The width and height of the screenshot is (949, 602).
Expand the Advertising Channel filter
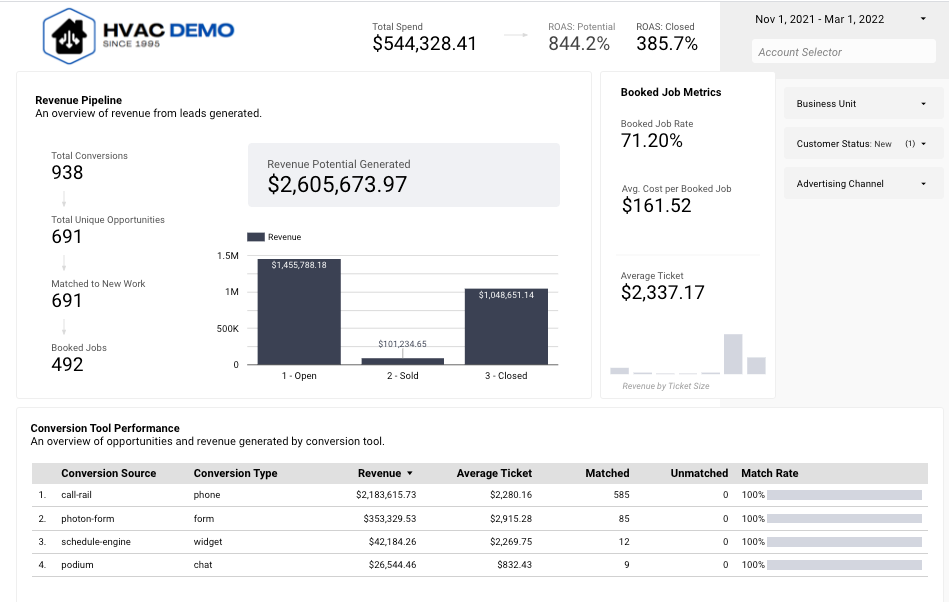point(864,183)
